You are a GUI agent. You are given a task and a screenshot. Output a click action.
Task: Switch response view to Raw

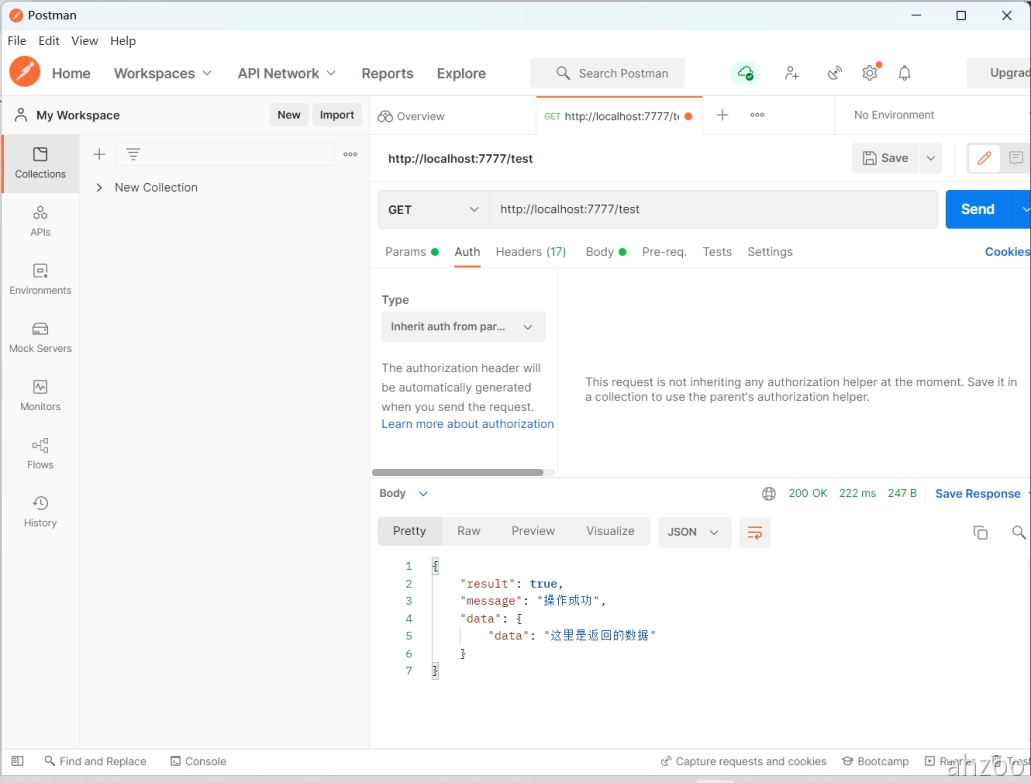[468, 531]
